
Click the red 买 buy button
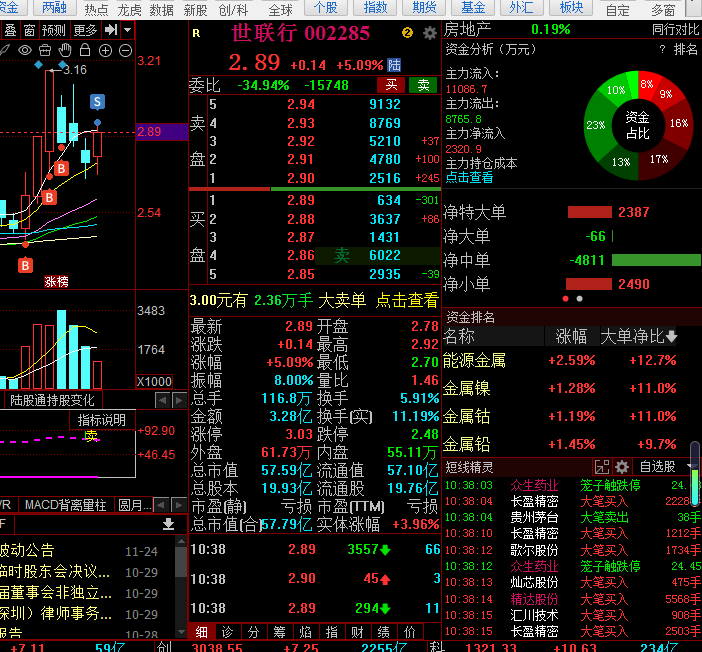click(x=391, y=85)
